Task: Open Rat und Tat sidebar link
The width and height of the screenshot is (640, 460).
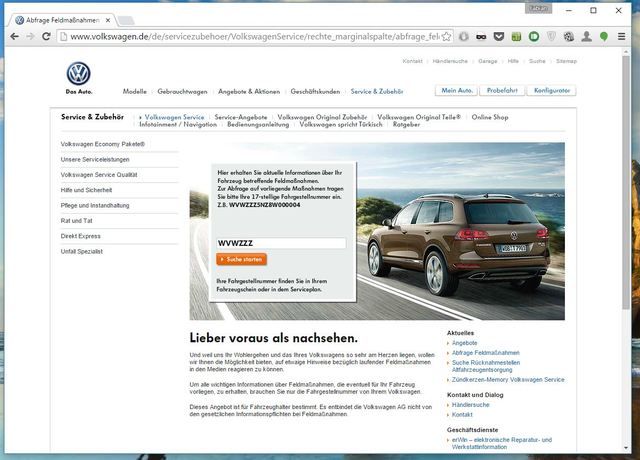Action: pos(76,221)
